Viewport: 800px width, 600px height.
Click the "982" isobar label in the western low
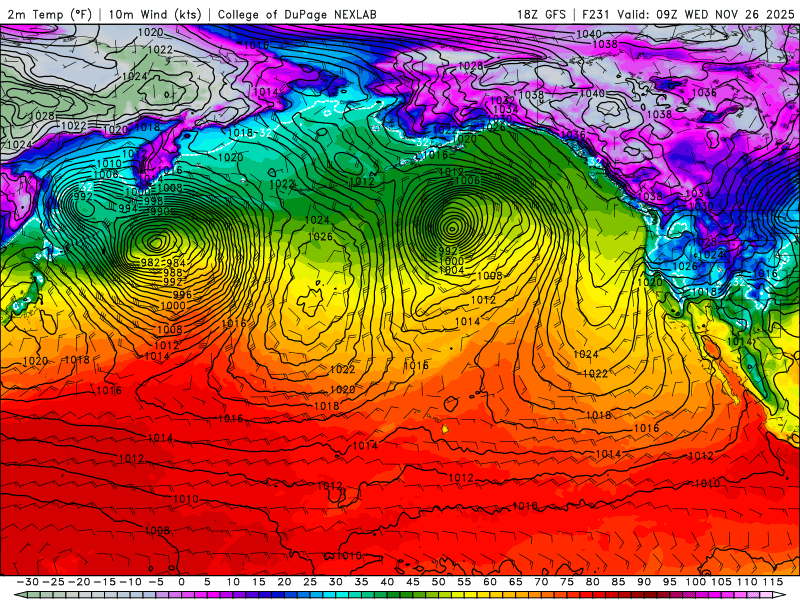150,263
